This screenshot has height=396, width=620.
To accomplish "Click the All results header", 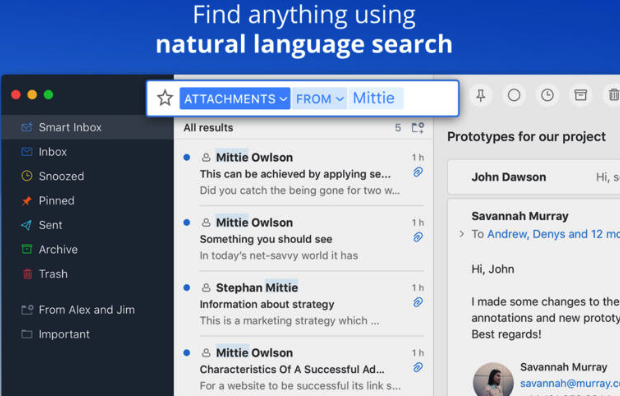I will [208, 128].
